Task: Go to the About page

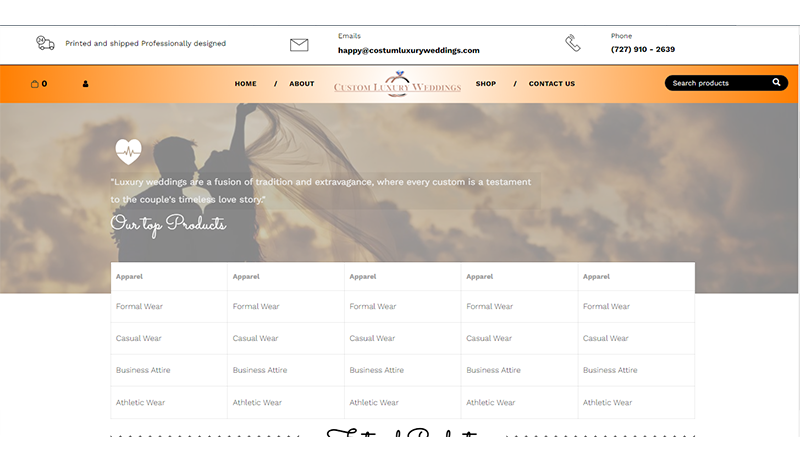Action: coord(301,84)
